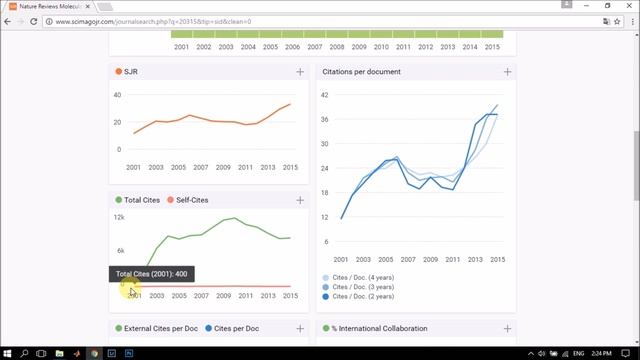Screen dimensions: 640x360
Task: Click the volume icon in system tray
Action: pyautogui.click(x=542, y=353)
